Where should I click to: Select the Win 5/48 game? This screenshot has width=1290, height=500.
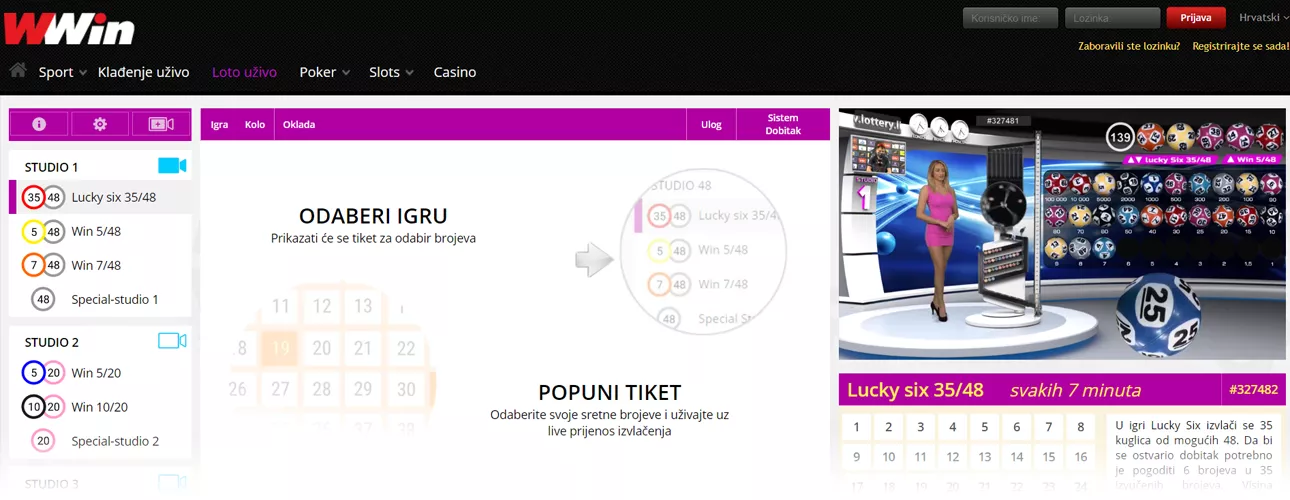100,231
